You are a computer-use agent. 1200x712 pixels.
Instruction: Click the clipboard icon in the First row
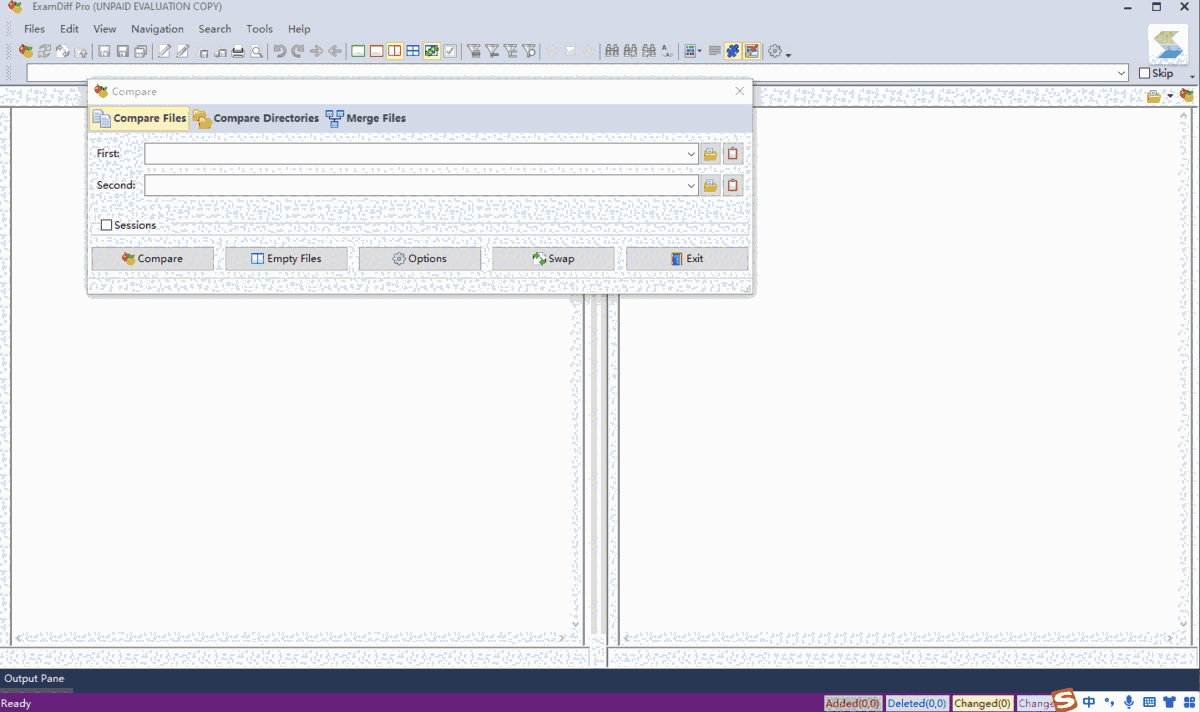pos(733,154)
